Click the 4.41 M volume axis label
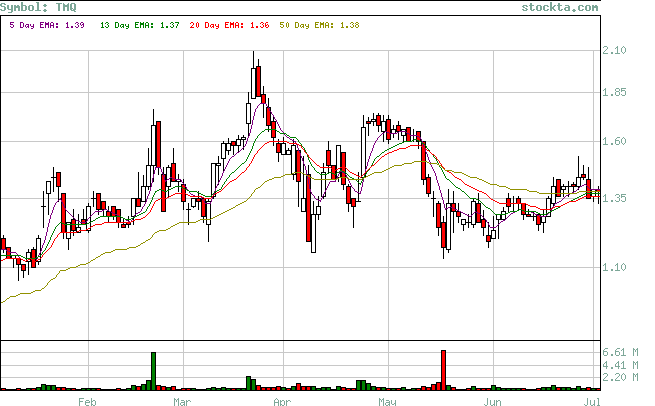 (620, 365)
